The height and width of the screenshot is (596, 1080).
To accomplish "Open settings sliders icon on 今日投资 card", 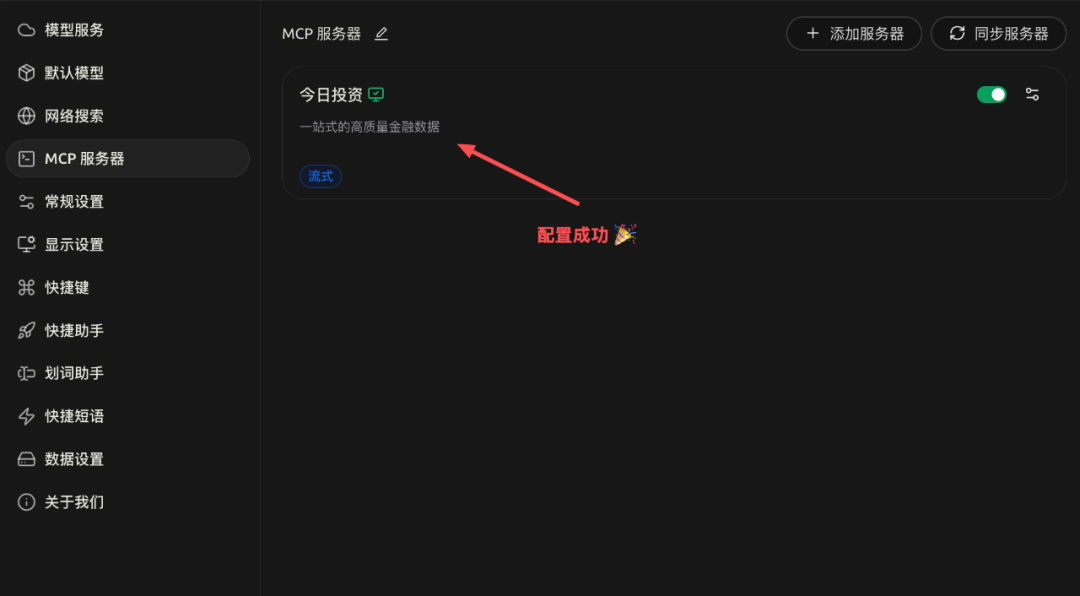I will coord(1032,94).
